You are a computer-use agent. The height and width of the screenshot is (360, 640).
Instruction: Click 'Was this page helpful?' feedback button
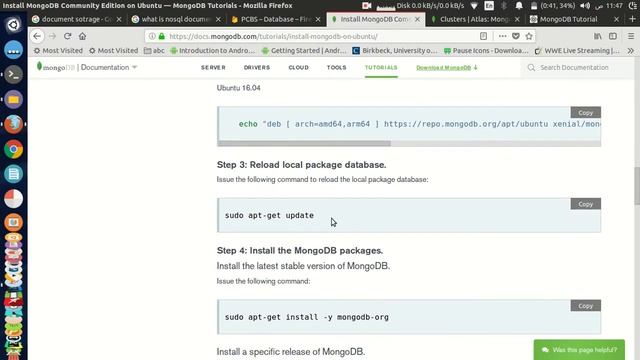click(579, 350)
